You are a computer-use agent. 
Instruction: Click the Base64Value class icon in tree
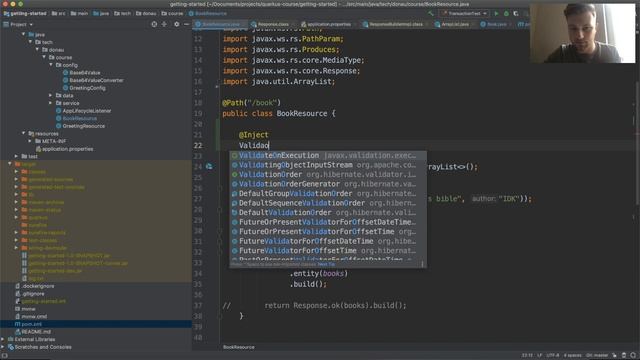[x=65, y=73]
